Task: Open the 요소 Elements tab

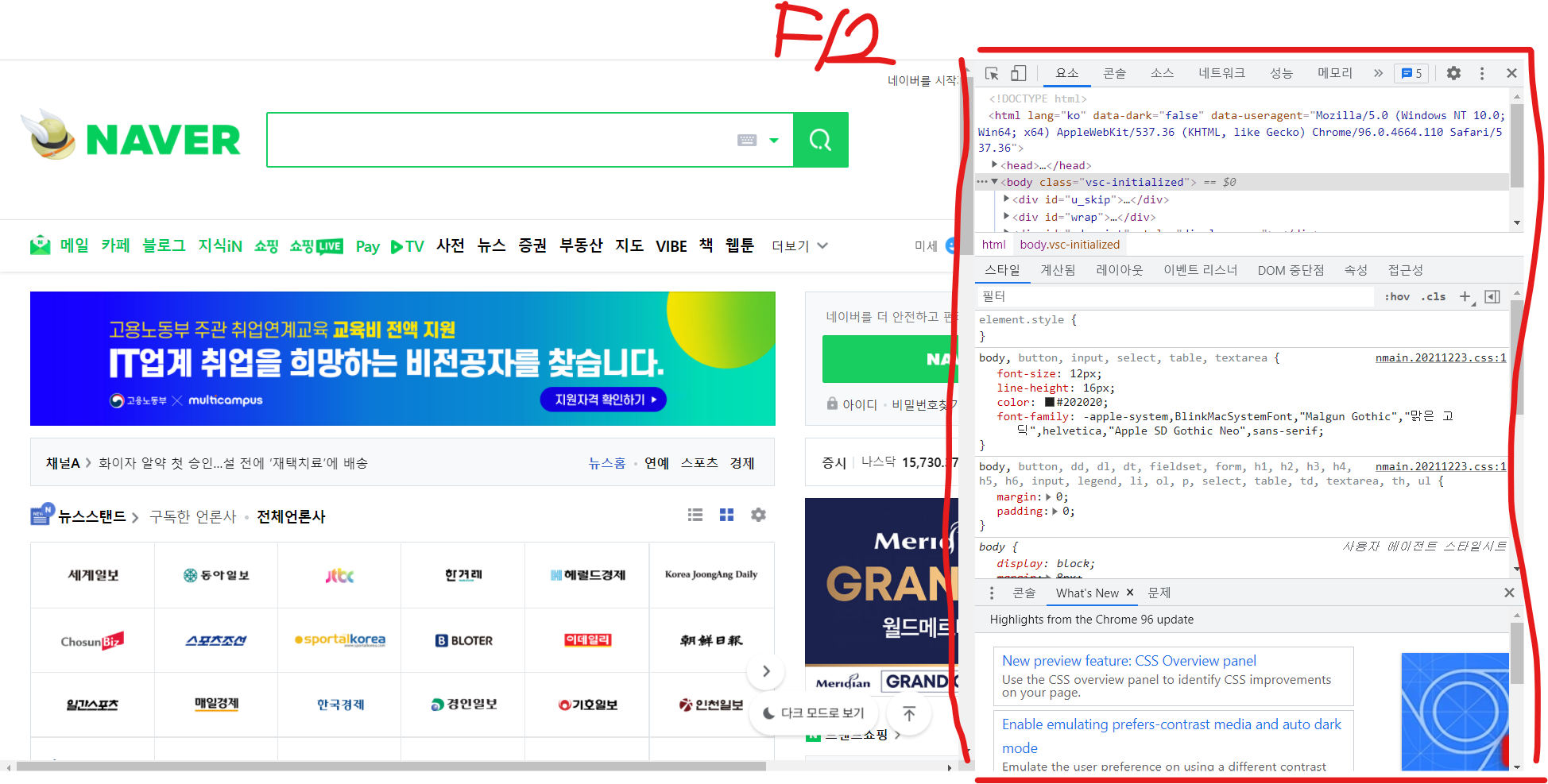Action: (x=1066, y=73)
